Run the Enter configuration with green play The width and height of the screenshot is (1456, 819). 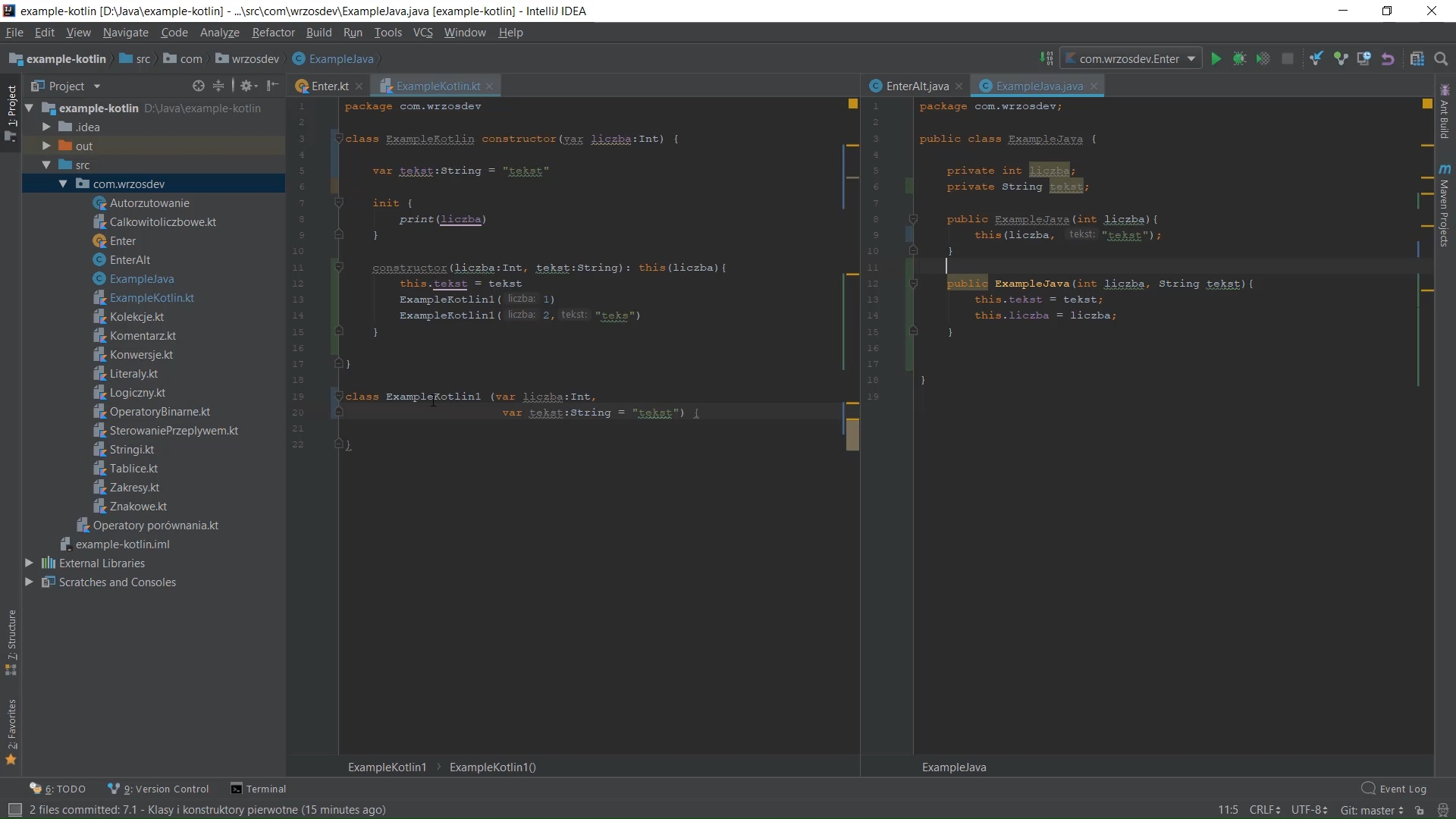pos(1216,59)
